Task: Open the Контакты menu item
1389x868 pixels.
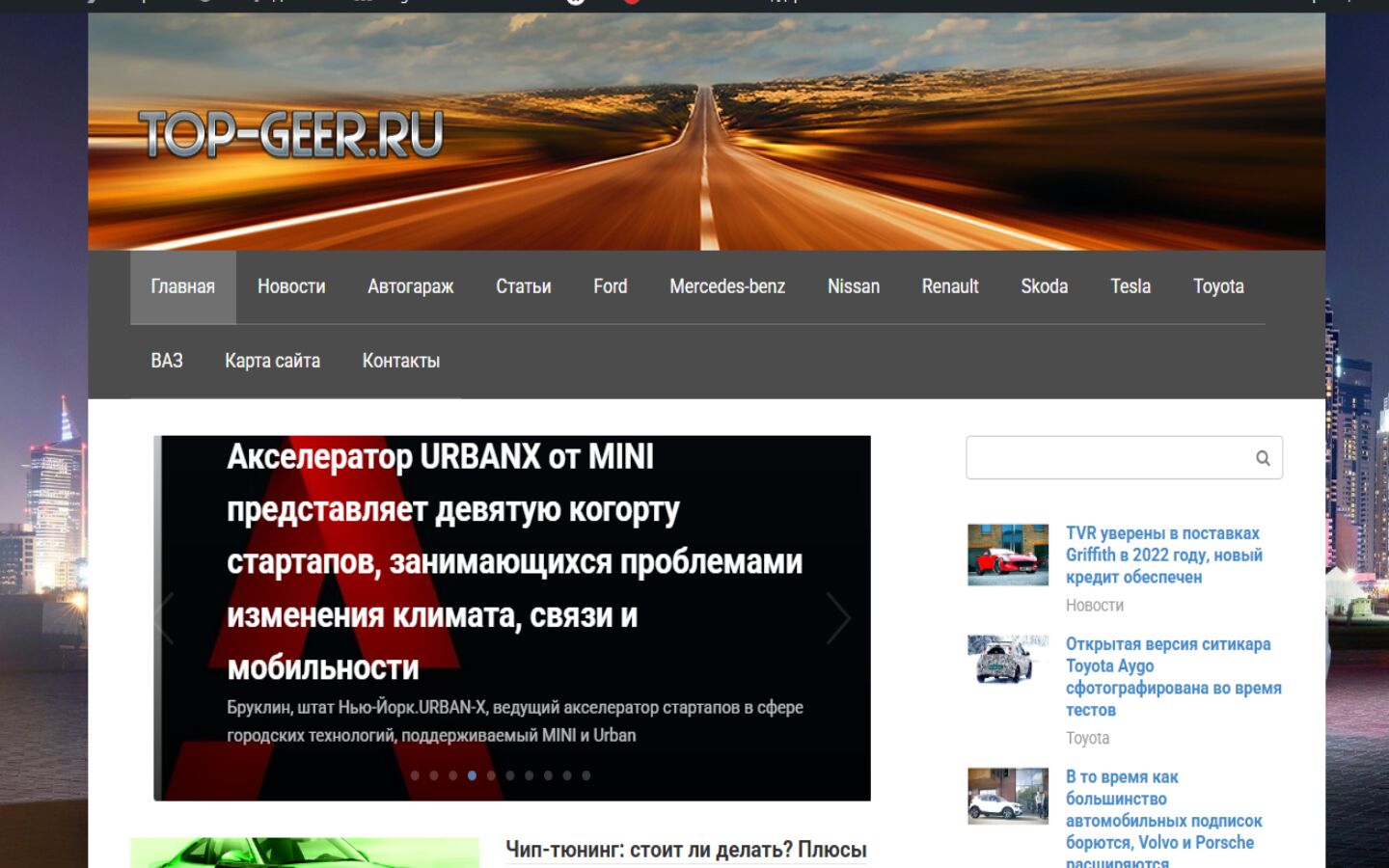Action: tap(401, 361)
